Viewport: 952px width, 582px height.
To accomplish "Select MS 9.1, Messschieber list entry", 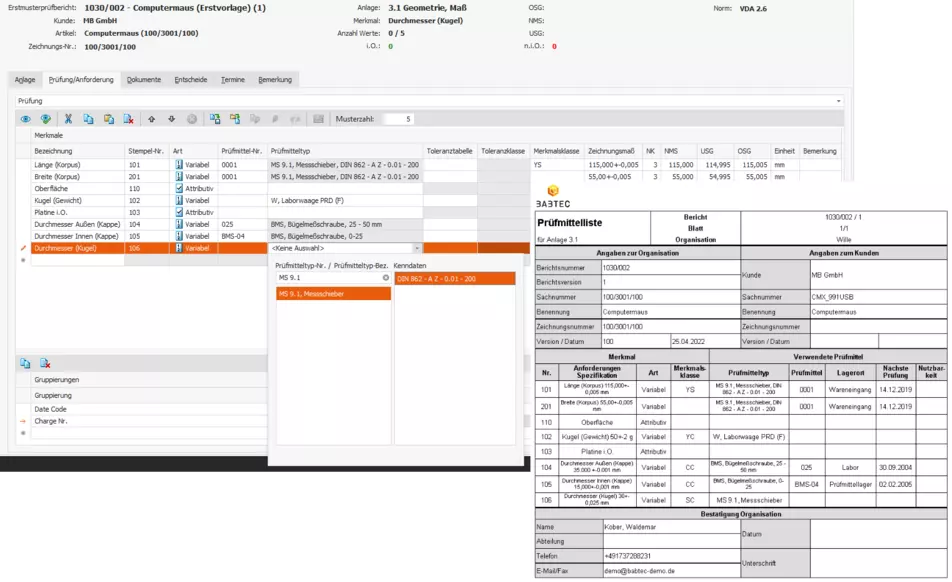I will tap(333, 294).
